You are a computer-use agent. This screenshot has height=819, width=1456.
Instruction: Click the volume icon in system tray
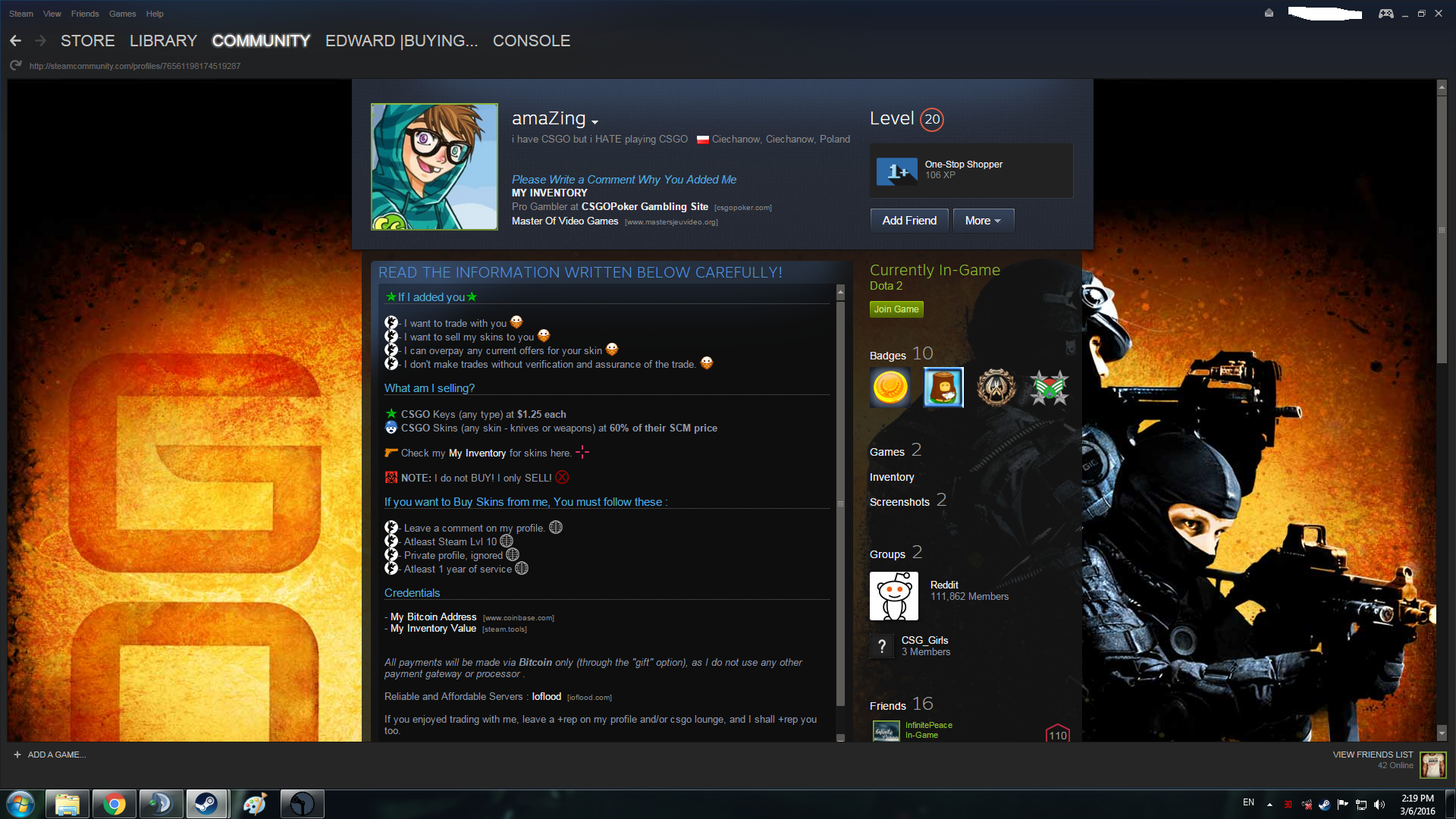point(1379,805)
